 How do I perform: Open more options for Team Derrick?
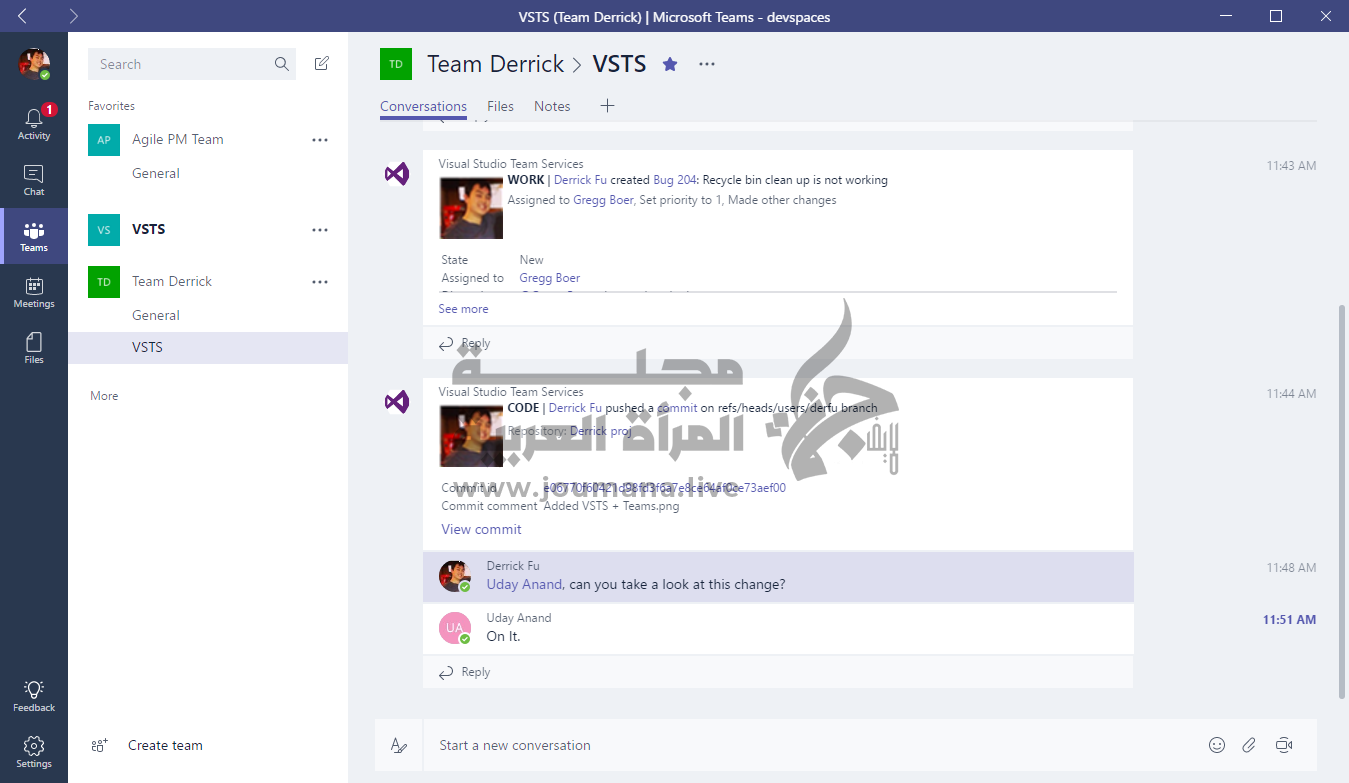coord(320,282)
